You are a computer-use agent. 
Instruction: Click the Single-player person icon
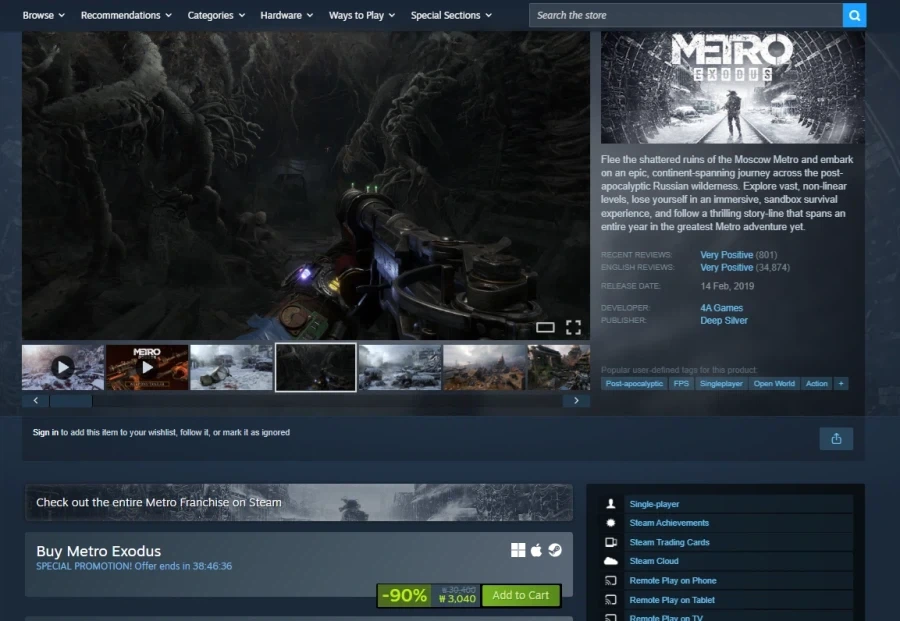coord(611,504)
